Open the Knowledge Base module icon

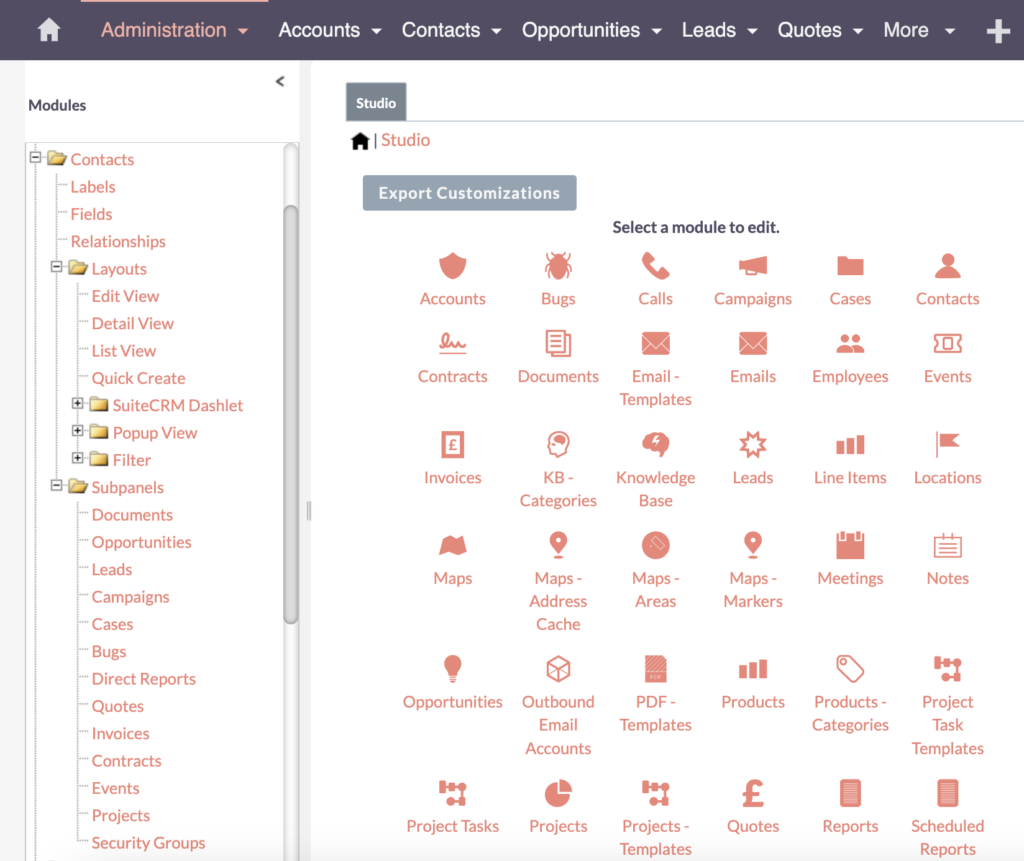656,445
